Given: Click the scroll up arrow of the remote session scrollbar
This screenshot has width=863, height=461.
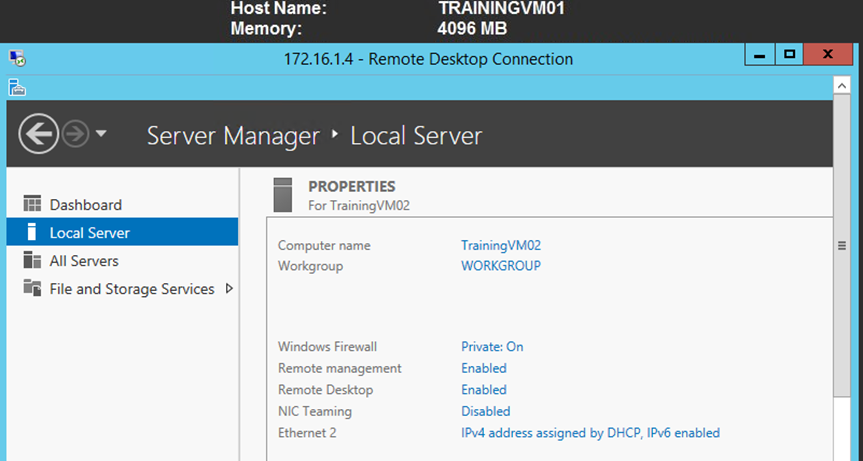Looking at the screenshot, I should tap(841, 85).
